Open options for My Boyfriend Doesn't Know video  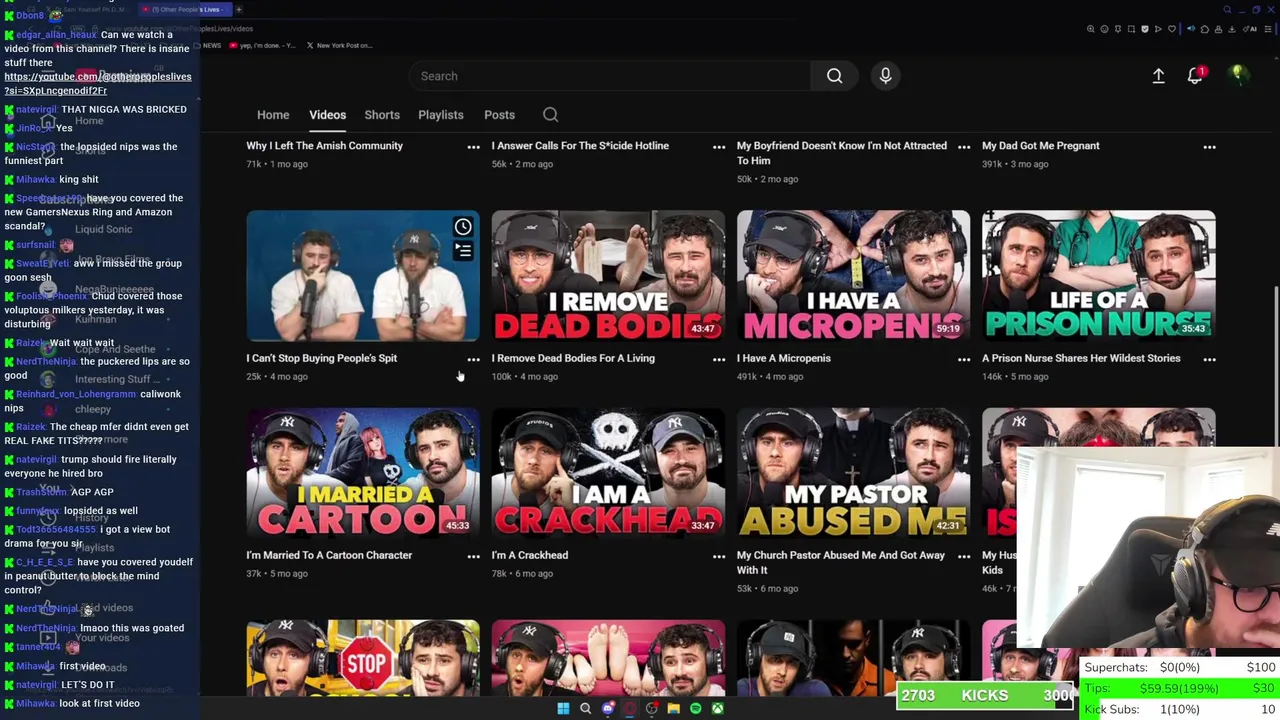pos(964,147)
